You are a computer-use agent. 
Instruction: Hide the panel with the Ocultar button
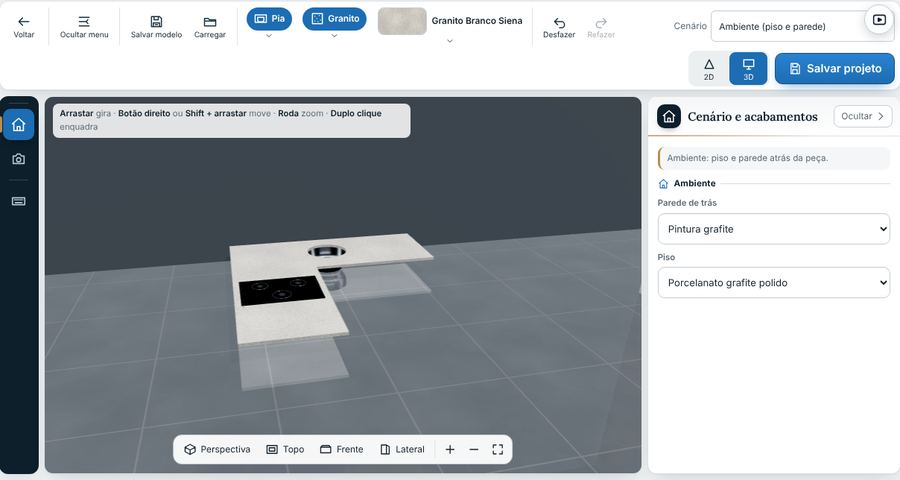pyautogui.click(x=863, y=116)
